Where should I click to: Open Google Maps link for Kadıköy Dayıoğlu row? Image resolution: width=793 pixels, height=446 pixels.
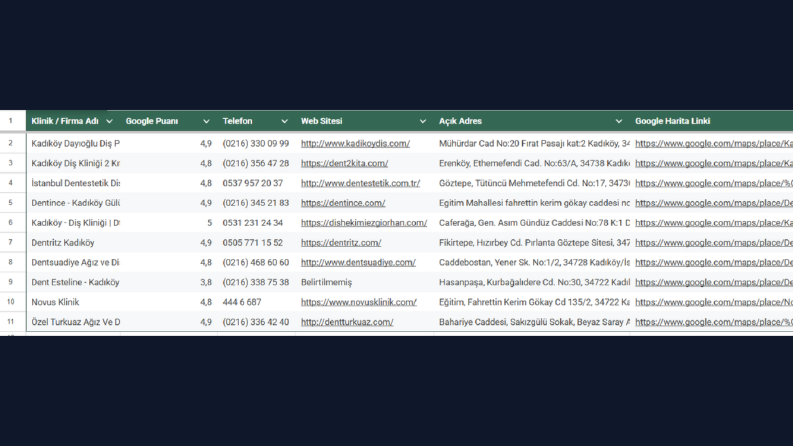click(714, 144)
